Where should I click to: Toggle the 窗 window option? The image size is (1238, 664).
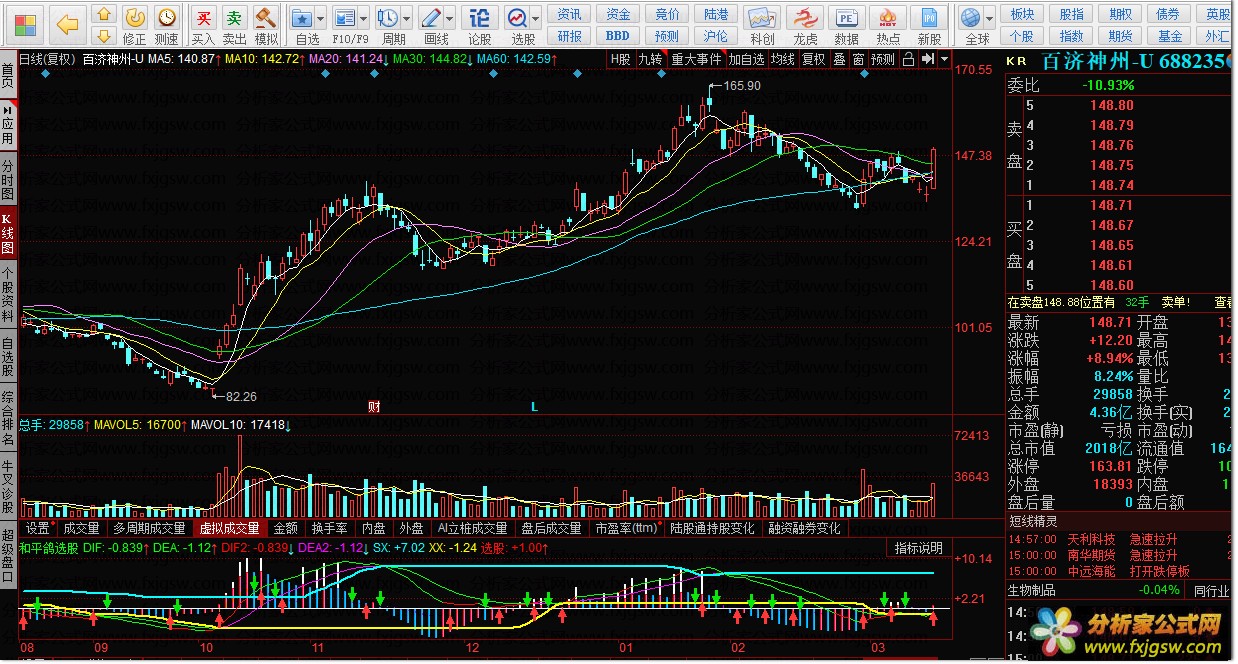pyautogui.click(x=858, y=59)
